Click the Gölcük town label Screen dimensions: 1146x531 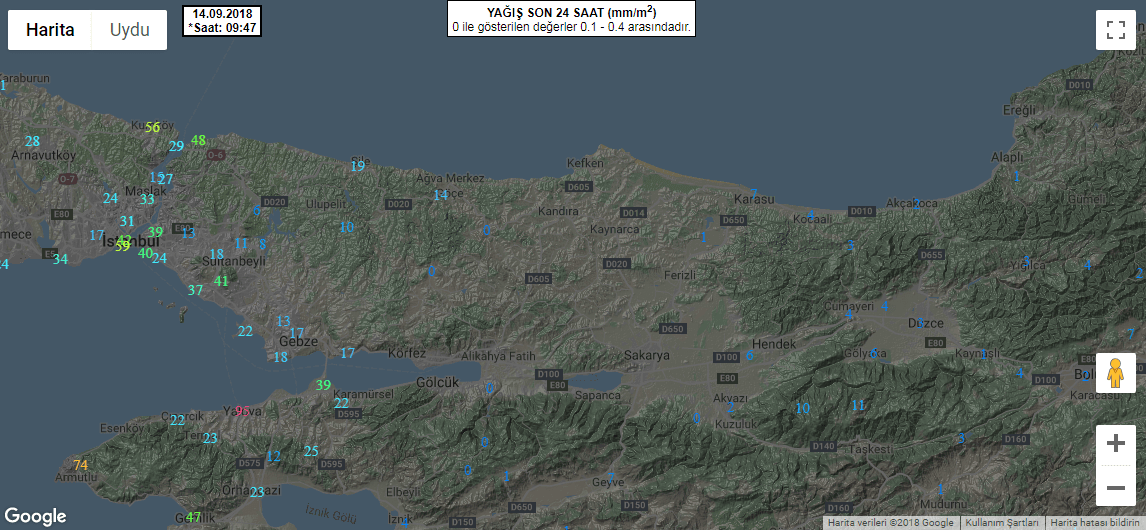click(x=437, y=382)
